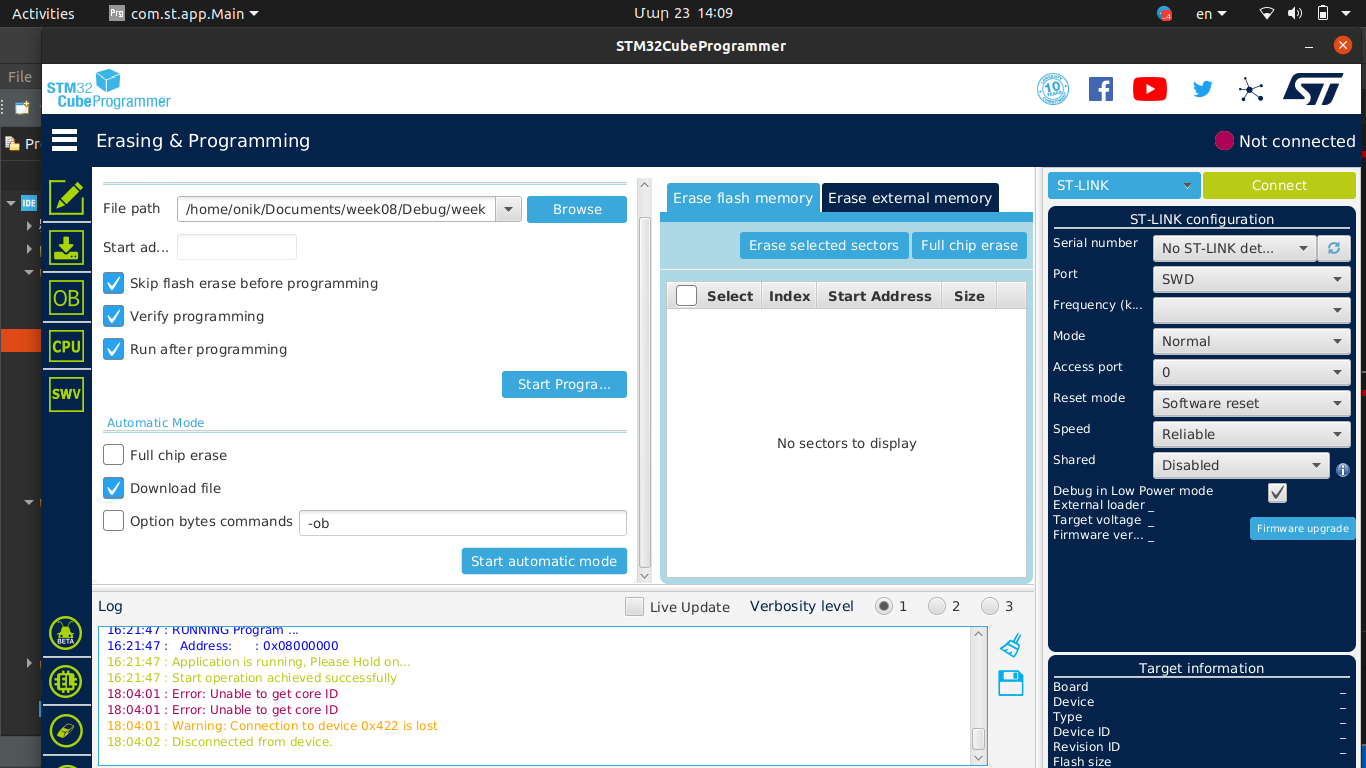1366x768 pixels.
Task: Open the Facebook link icon
Action: (x=1101, y=89)
